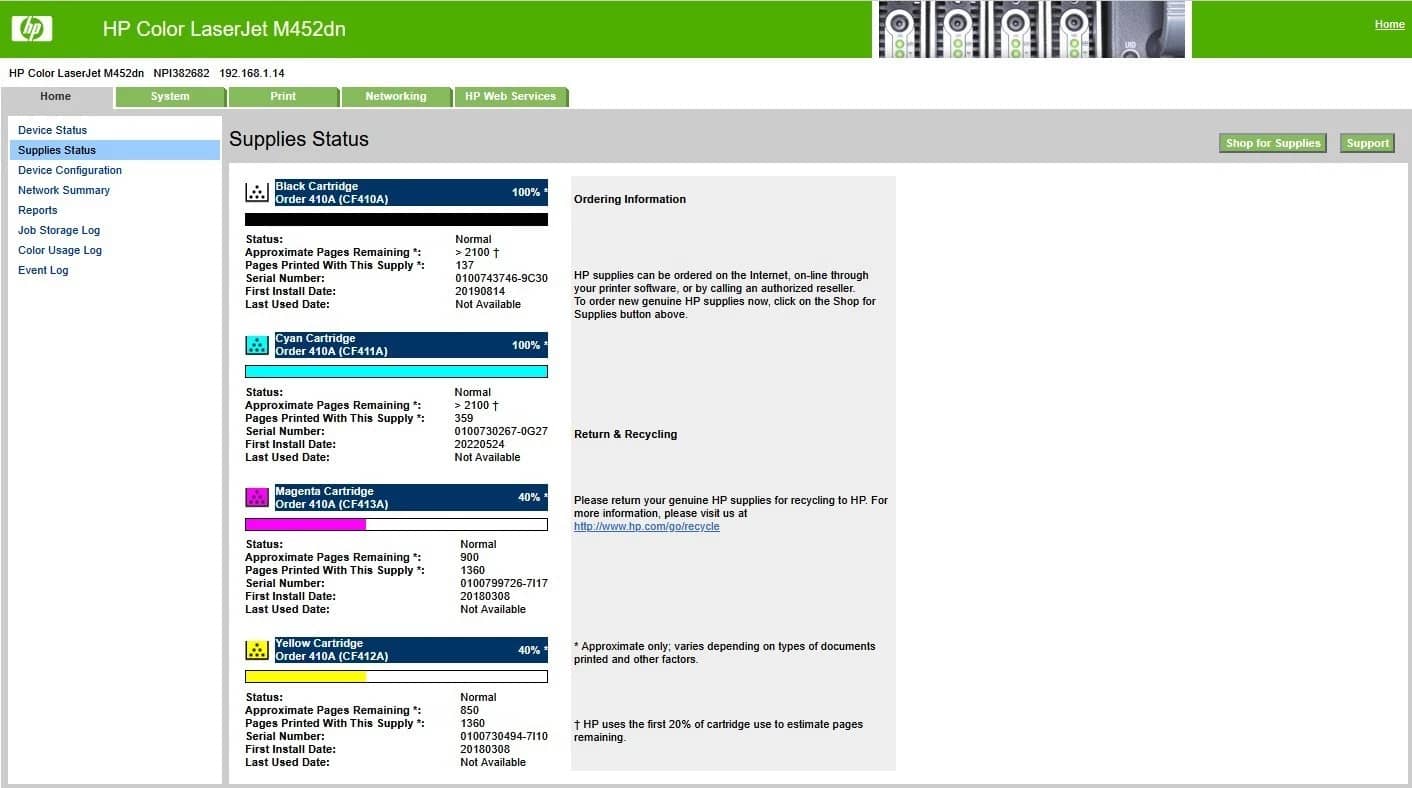Open the Job Storage Log

coord(59,230)
